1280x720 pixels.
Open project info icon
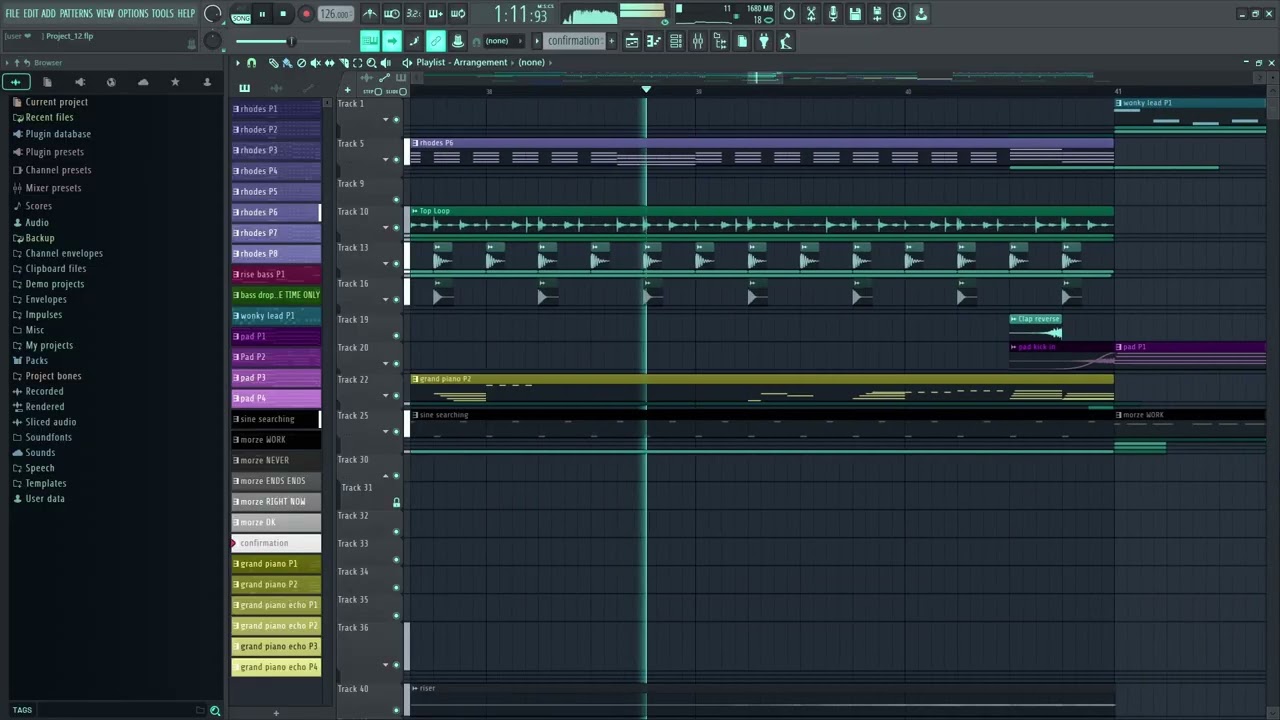[899, 14]
